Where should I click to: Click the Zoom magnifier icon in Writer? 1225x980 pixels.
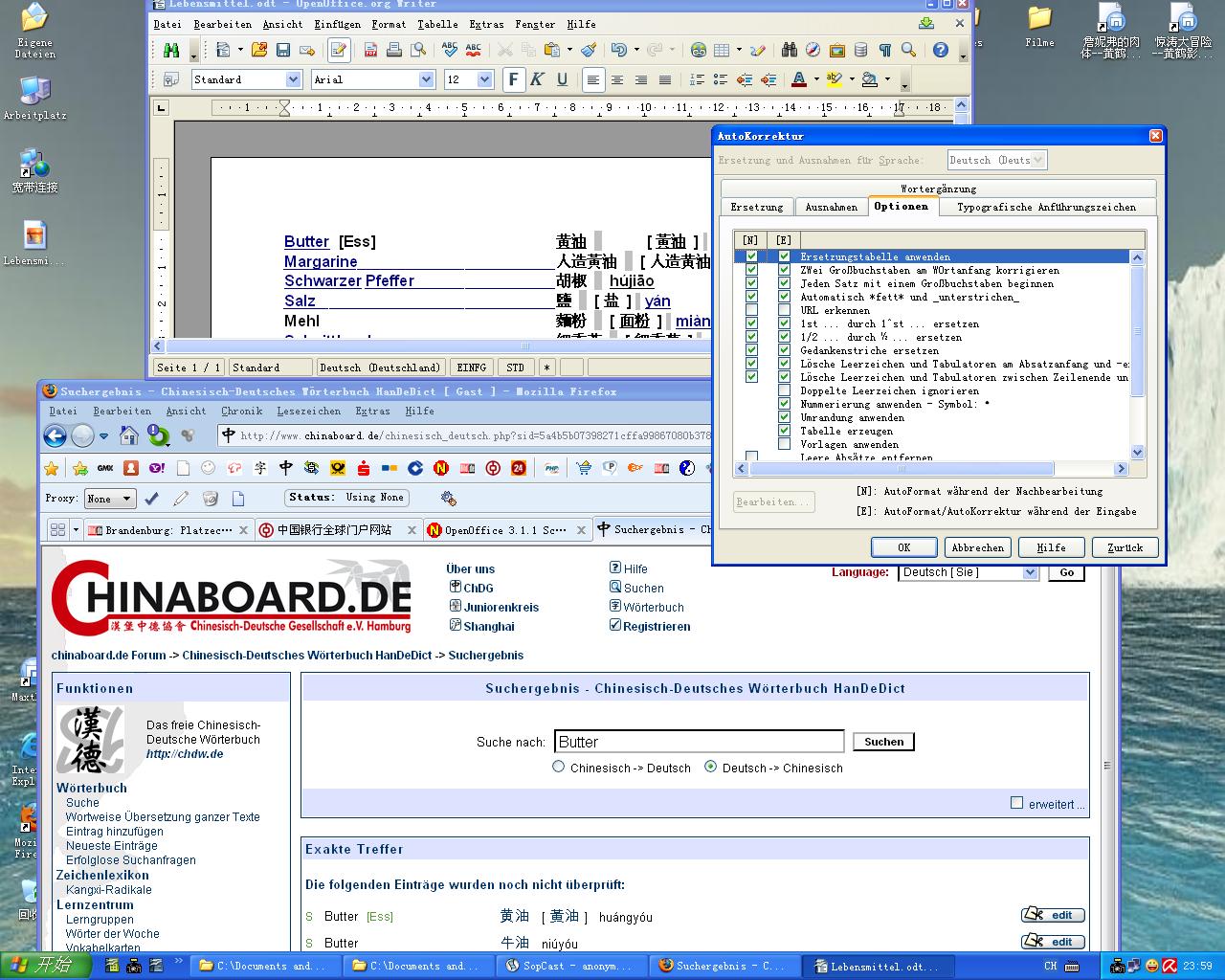click(908, 50)
